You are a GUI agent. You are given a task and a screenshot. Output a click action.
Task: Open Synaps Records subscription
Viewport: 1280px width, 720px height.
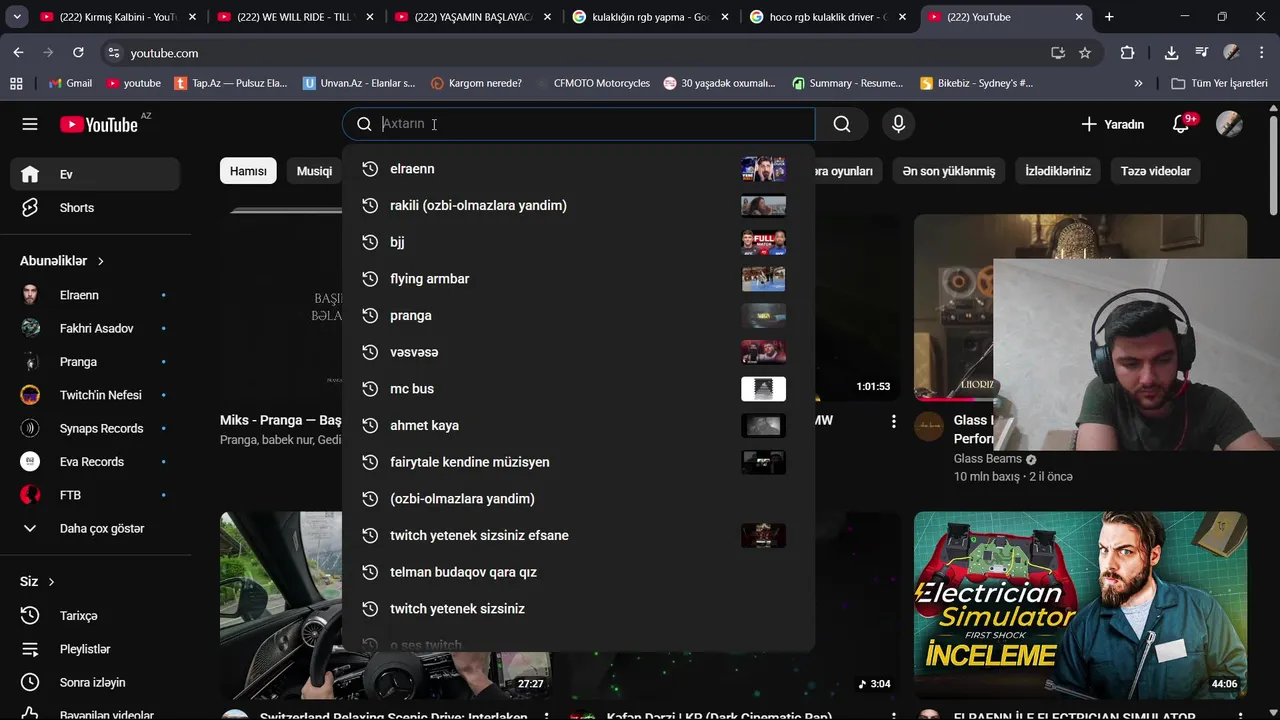pyautogui.click(x=95, y=428)
